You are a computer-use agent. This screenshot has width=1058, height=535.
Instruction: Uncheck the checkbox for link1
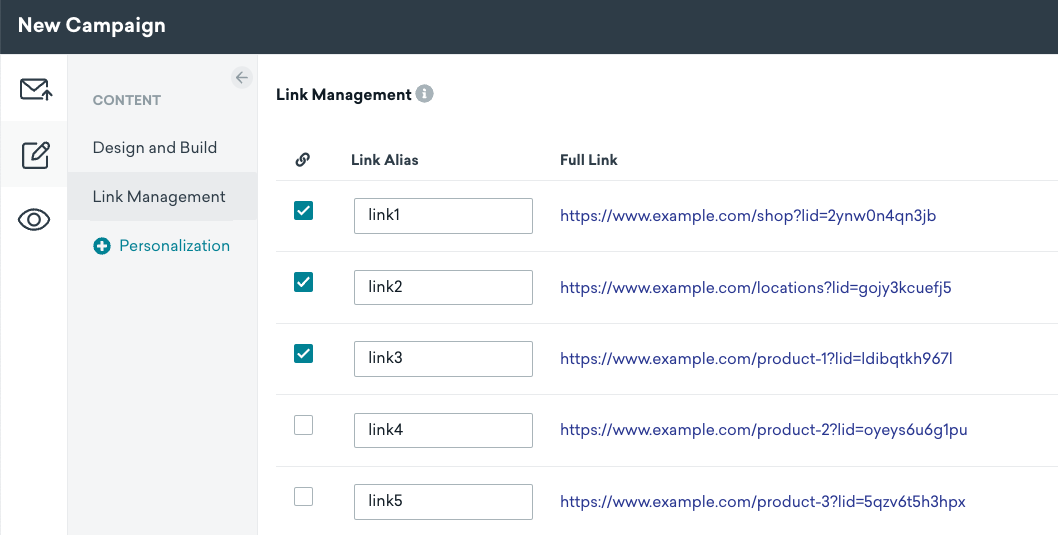(304, 210)
